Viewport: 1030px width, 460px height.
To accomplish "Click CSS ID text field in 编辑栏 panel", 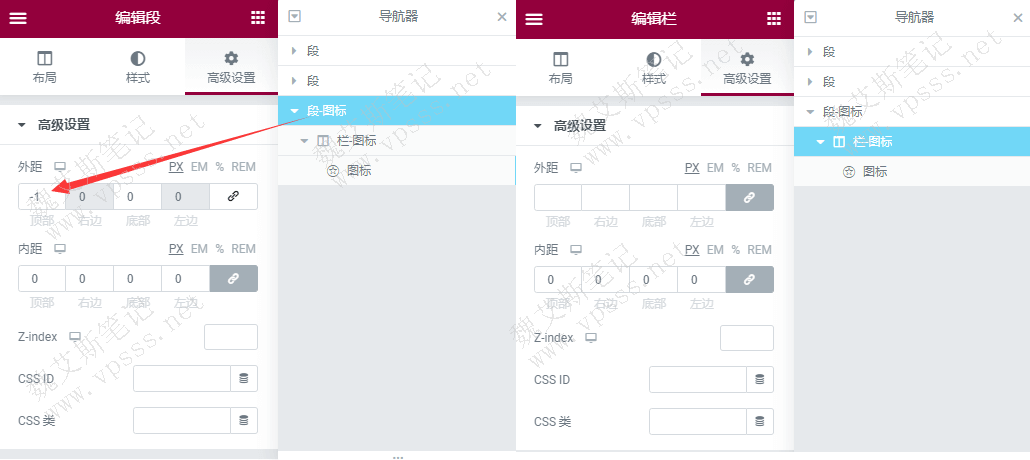I will [x=698, y=379].
